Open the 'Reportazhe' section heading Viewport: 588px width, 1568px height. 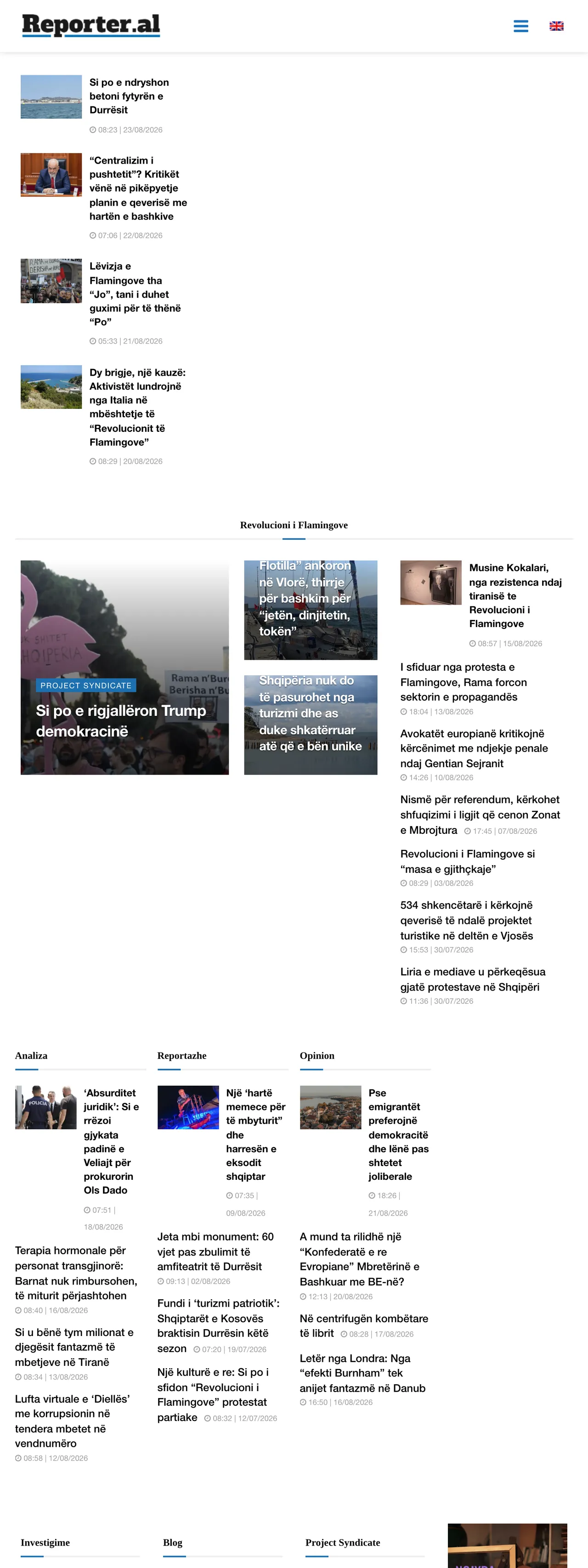point(181,1055)
